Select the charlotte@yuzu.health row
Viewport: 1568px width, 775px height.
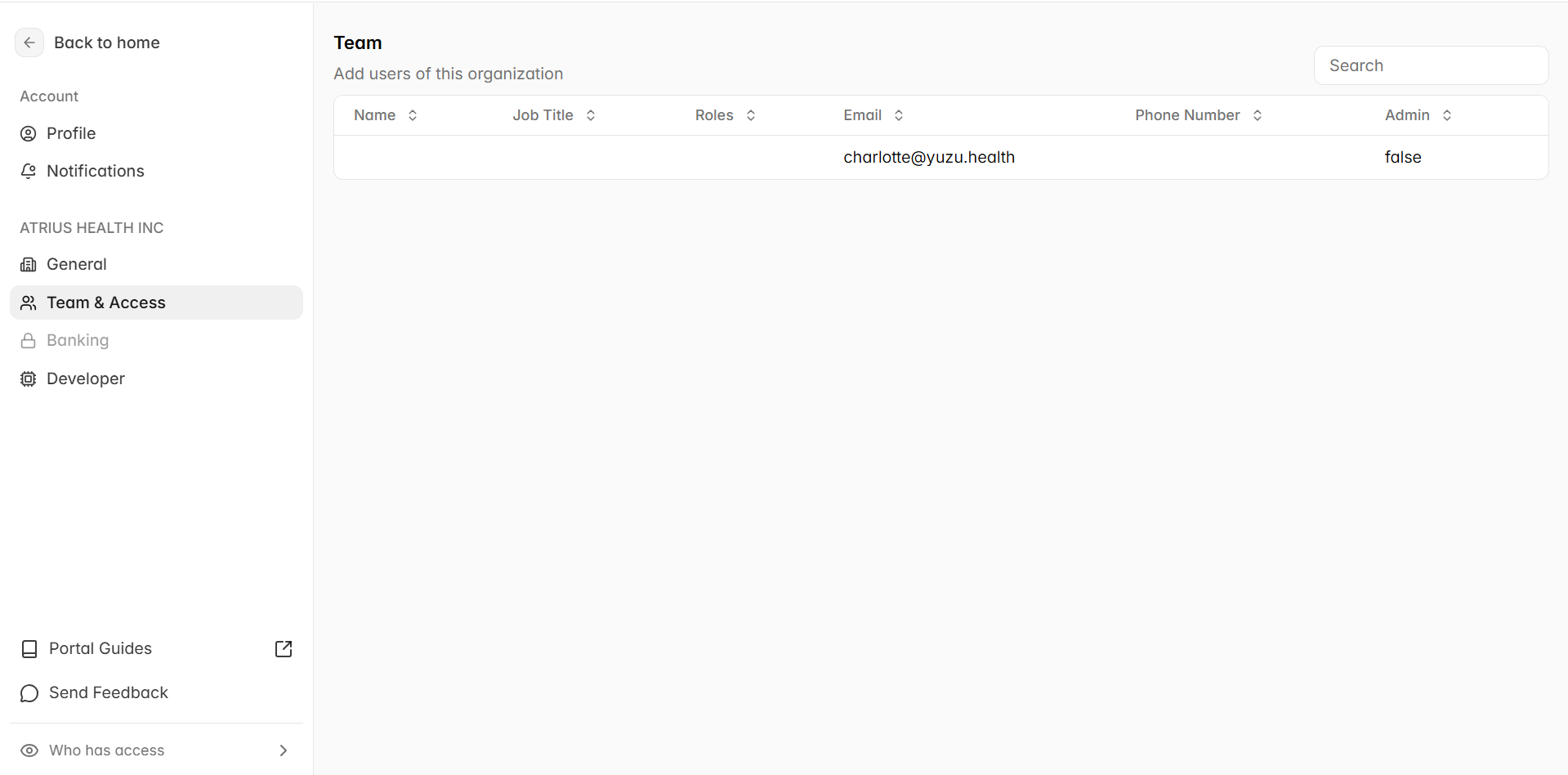[x=941, y=157]
